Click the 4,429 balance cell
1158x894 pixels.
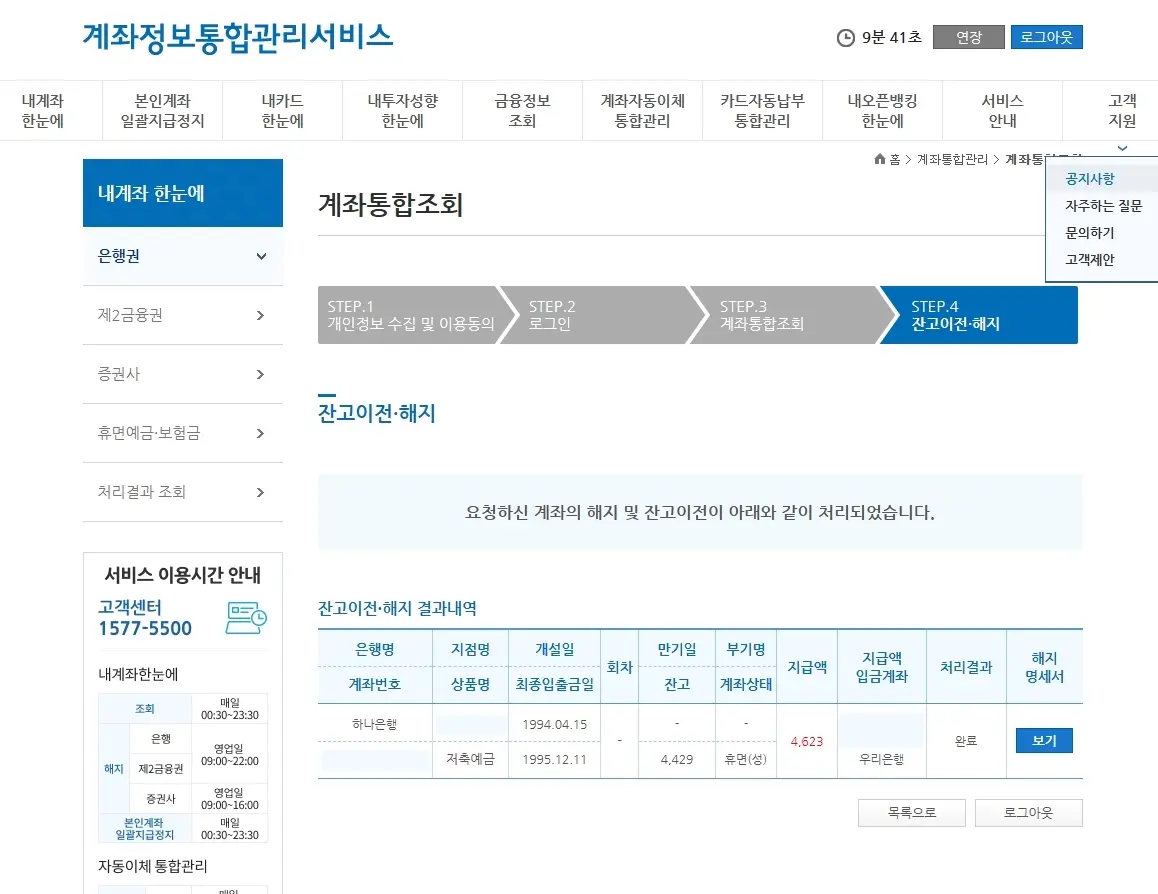676,759
